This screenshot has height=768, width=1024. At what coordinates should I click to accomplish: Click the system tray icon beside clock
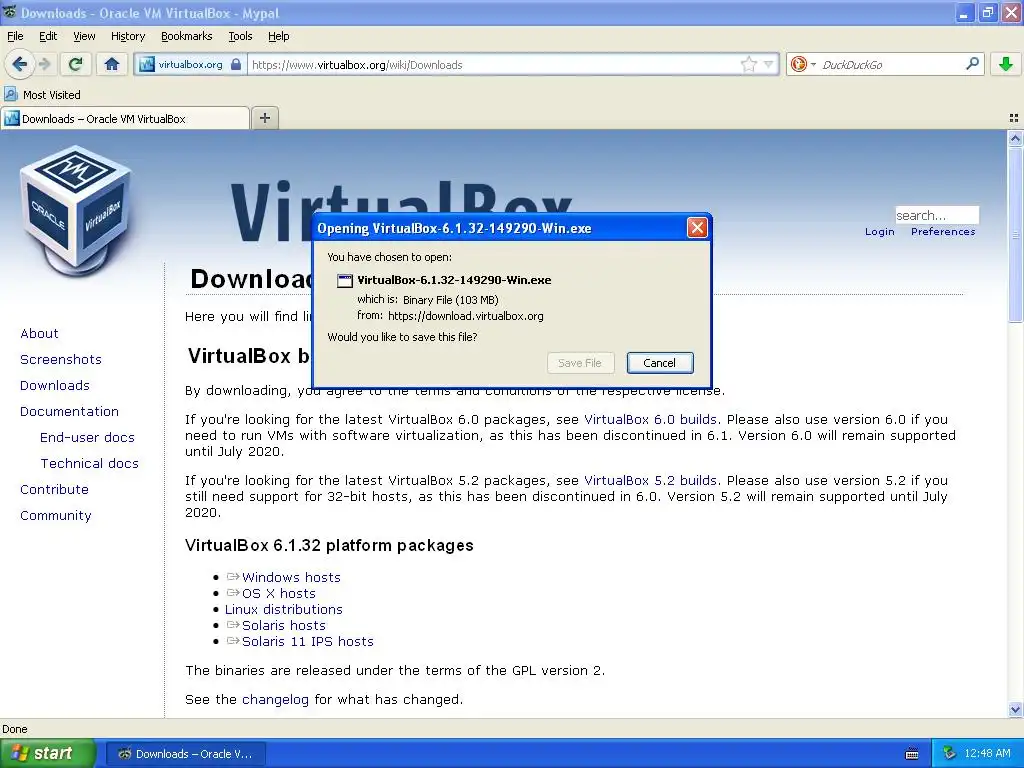(x=950, y=754)
